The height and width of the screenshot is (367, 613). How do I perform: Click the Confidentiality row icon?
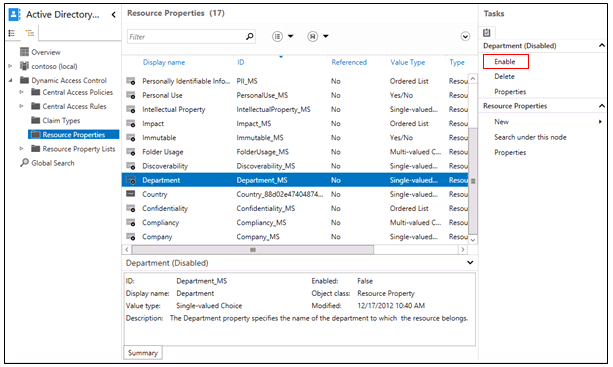tap(131, 208)
